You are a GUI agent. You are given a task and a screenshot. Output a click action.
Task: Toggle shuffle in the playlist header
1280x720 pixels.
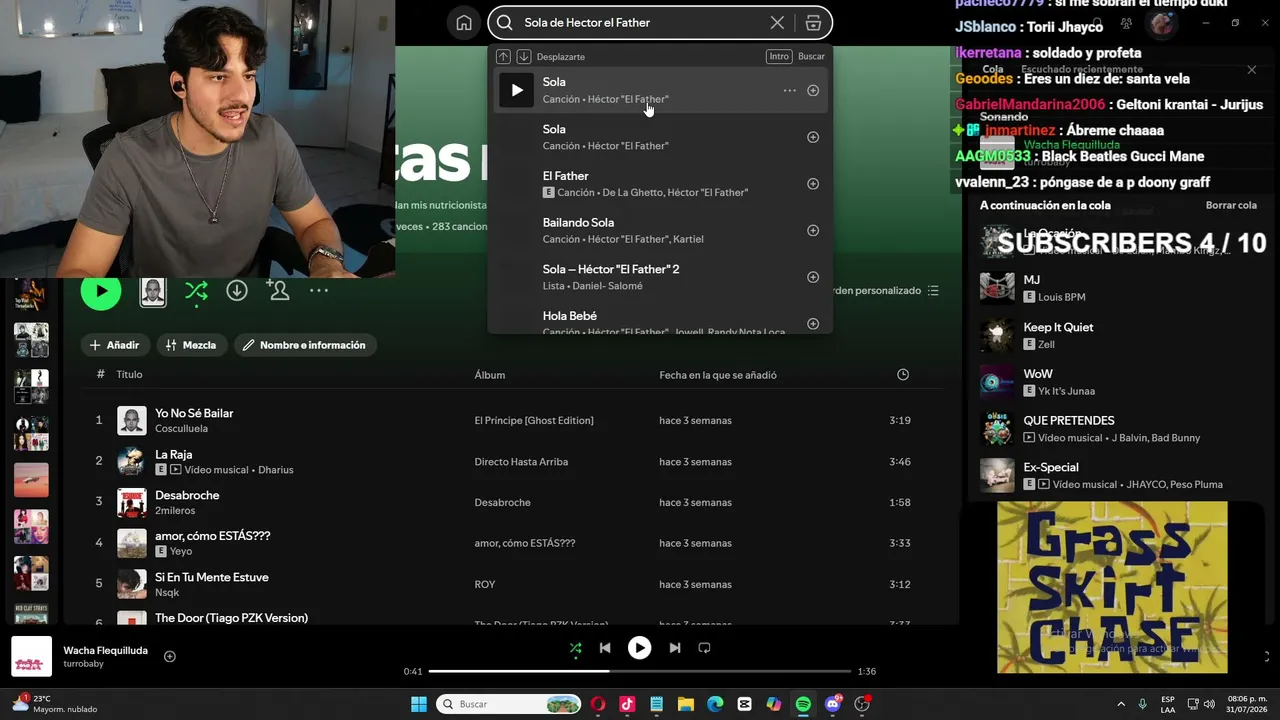click(196, 291)
